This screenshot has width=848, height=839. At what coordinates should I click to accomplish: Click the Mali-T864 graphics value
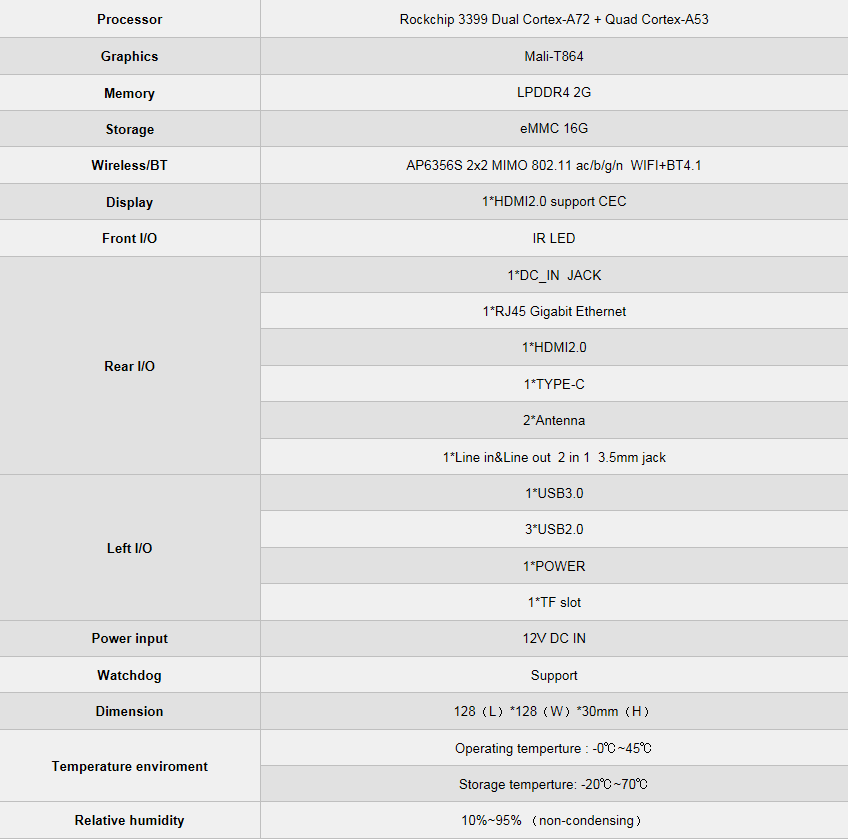tap(554, 56)
